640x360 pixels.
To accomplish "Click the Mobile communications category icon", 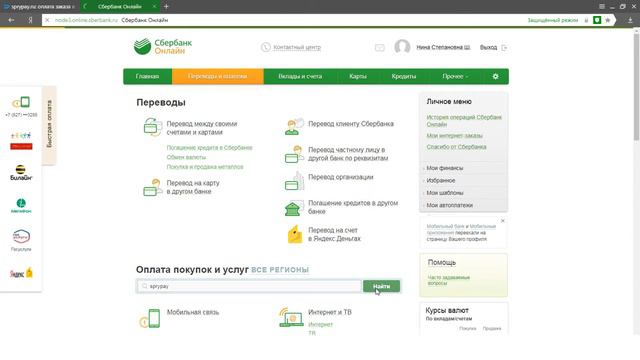I will click(x=150, y=318).
